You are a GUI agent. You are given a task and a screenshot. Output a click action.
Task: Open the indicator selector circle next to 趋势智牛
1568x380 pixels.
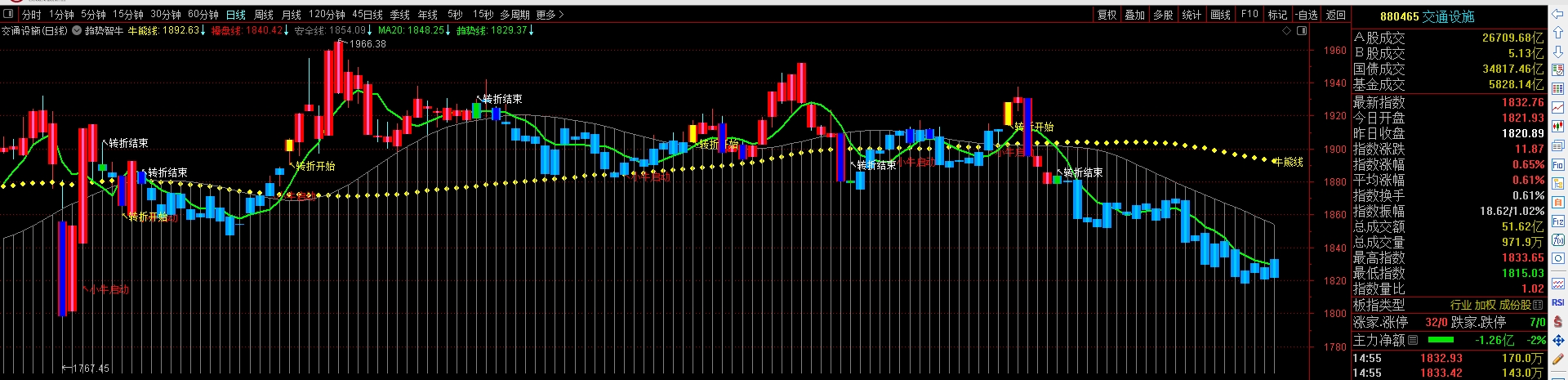click(77, 30)
